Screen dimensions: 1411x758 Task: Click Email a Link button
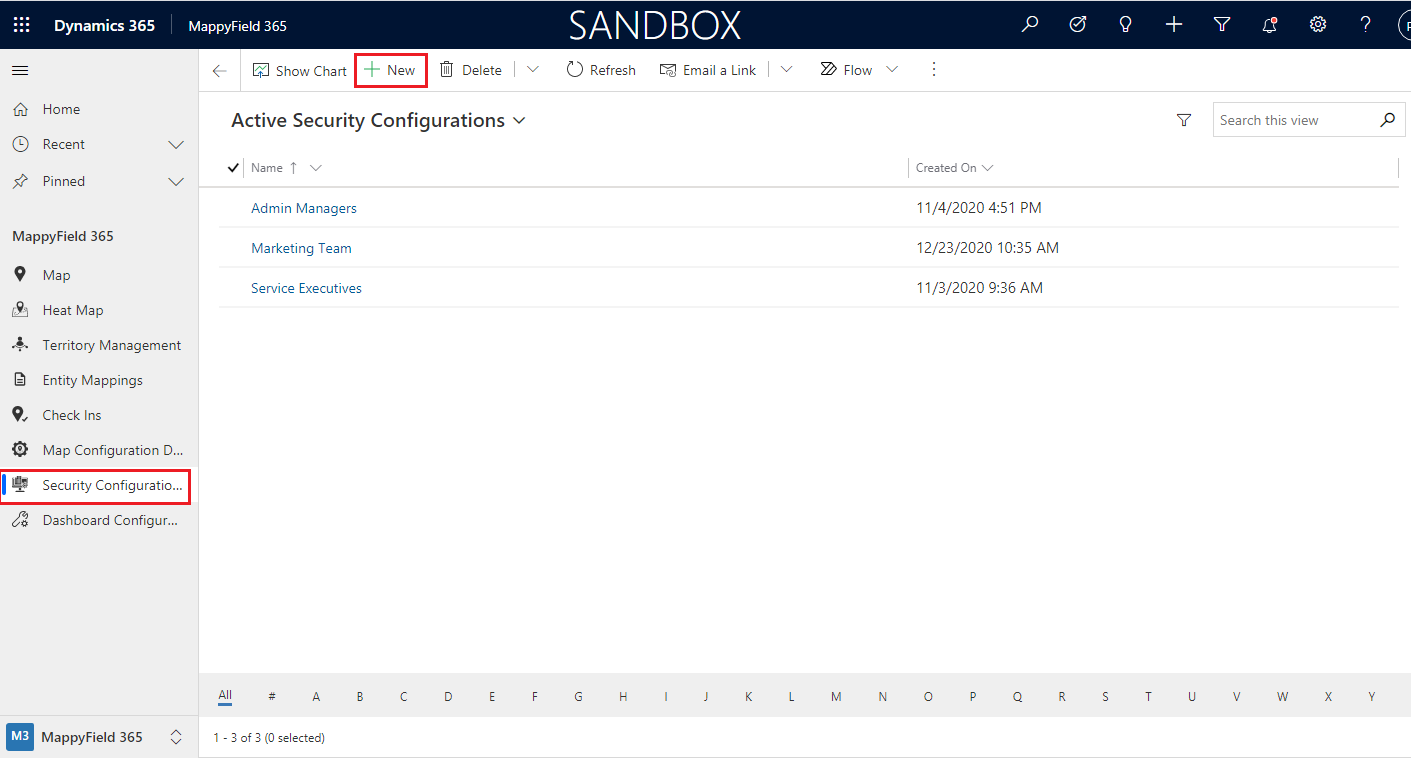pyautogui.click(x=708, y=70)
